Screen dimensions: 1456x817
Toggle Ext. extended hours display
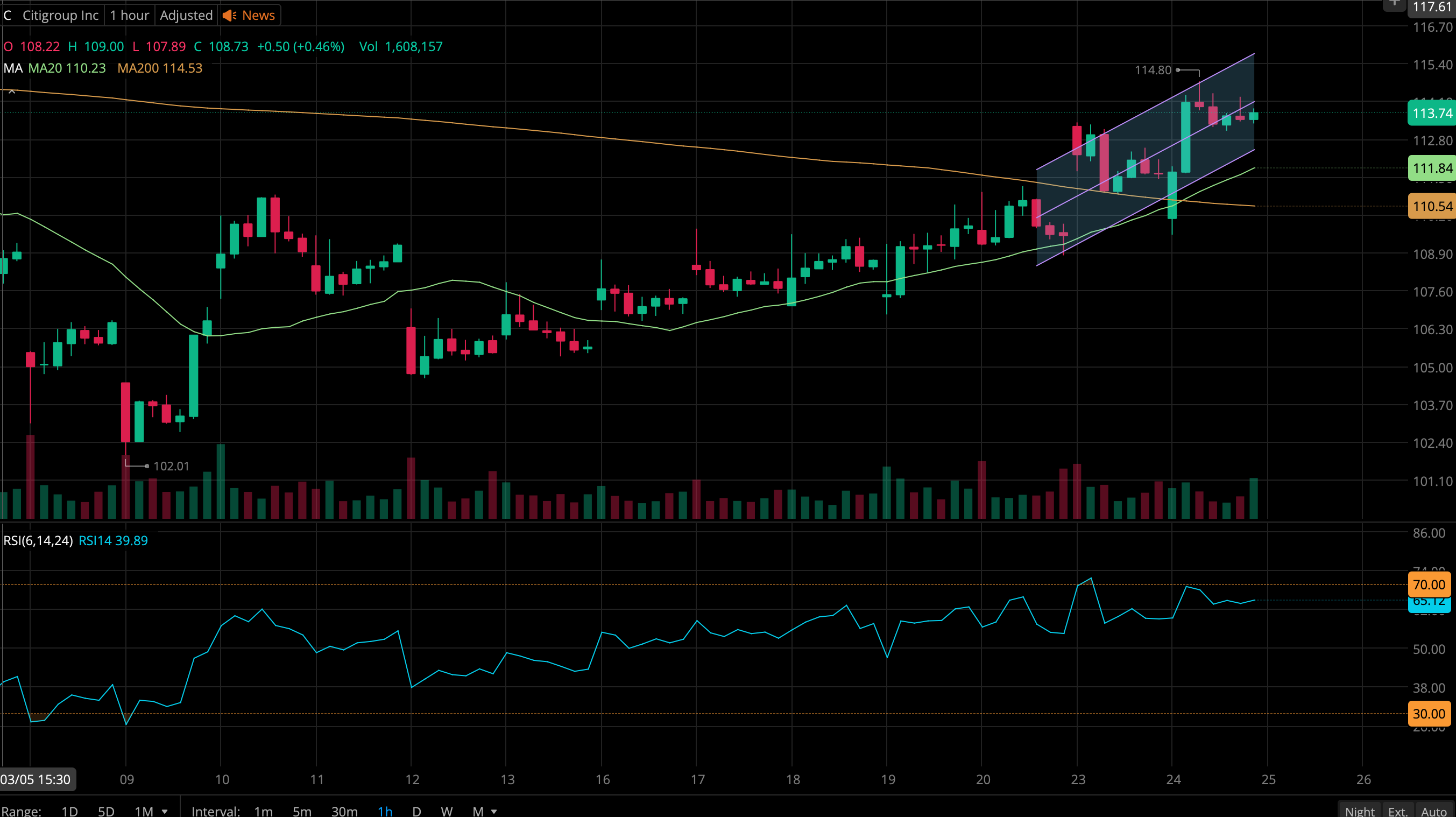coord(1397,811)
